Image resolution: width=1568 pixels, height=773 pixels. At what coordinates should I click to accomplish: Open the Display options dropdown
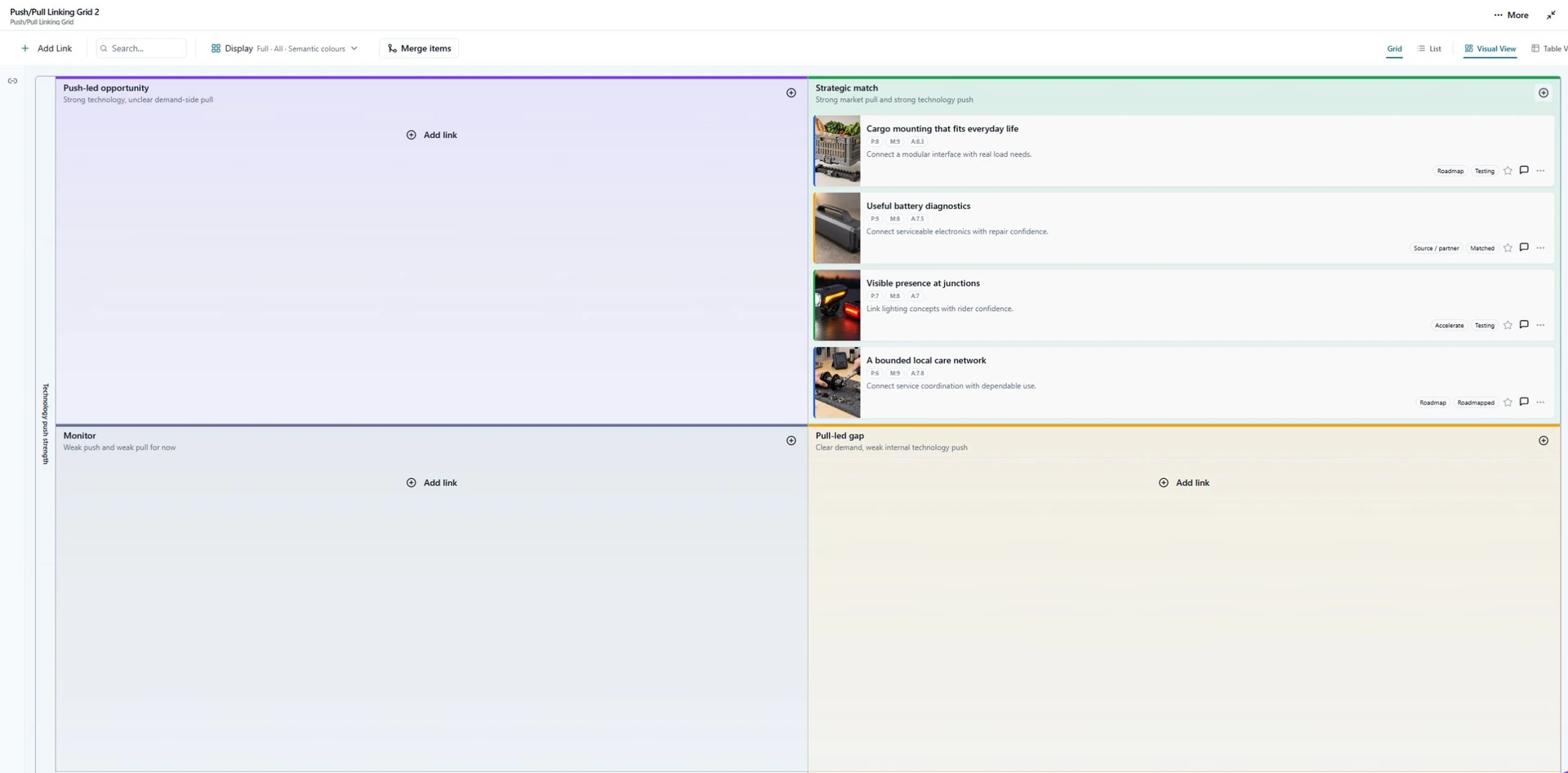pos(284,48)
